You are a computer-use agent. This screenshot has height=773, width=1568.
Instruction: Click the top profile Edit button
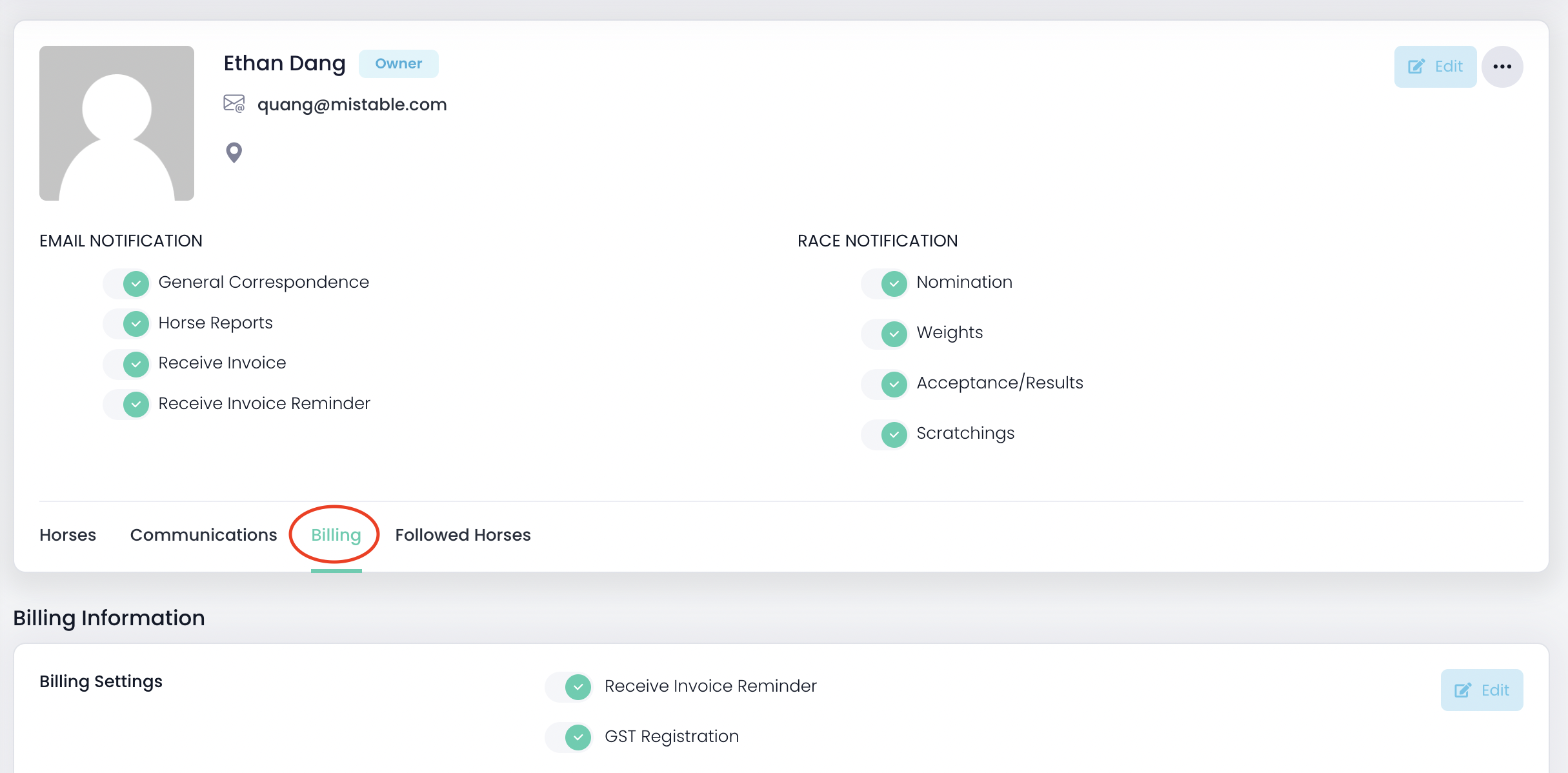[1435, 66]
